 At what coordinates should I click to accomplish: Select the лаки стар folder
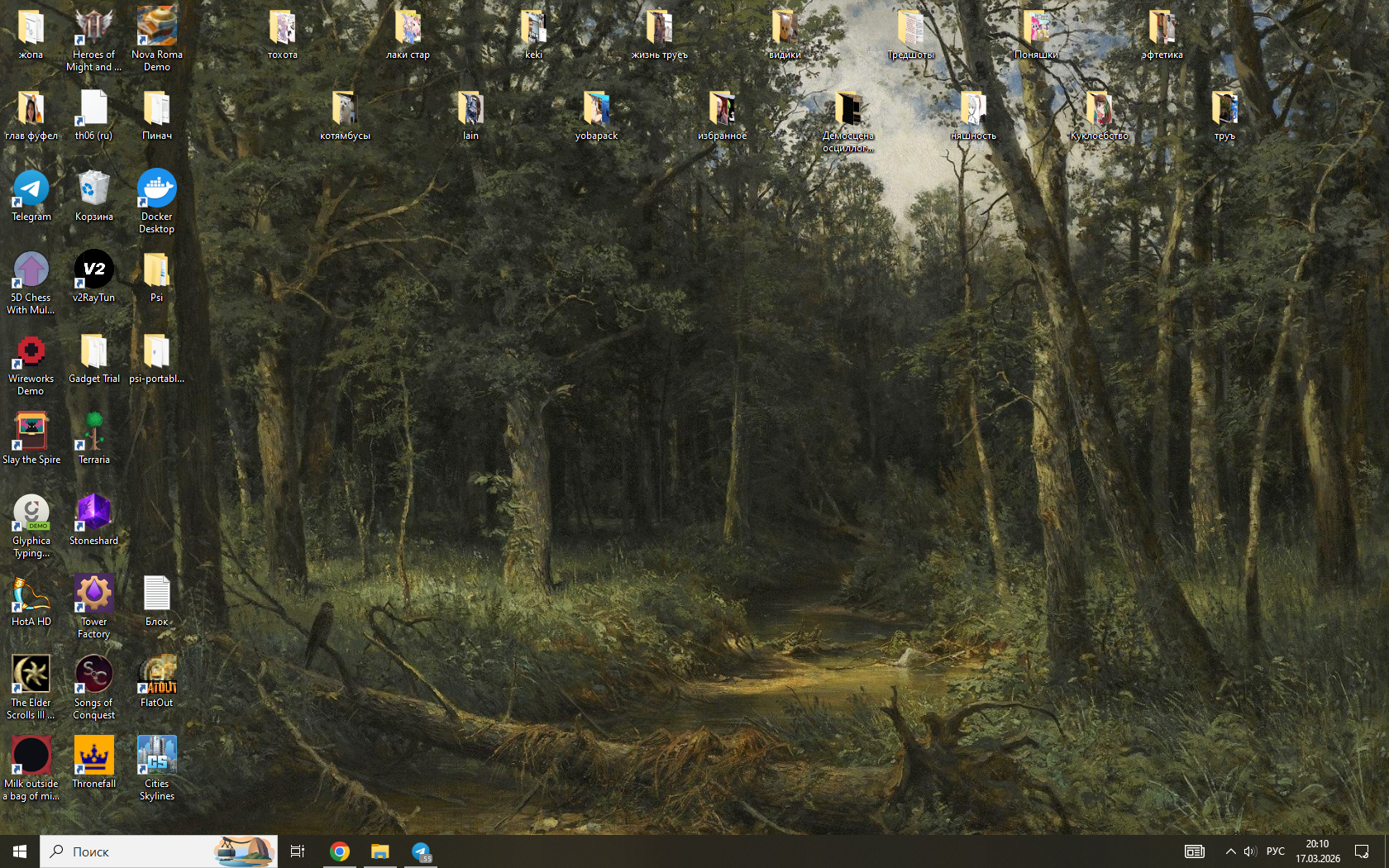click(x=408, y=34)
